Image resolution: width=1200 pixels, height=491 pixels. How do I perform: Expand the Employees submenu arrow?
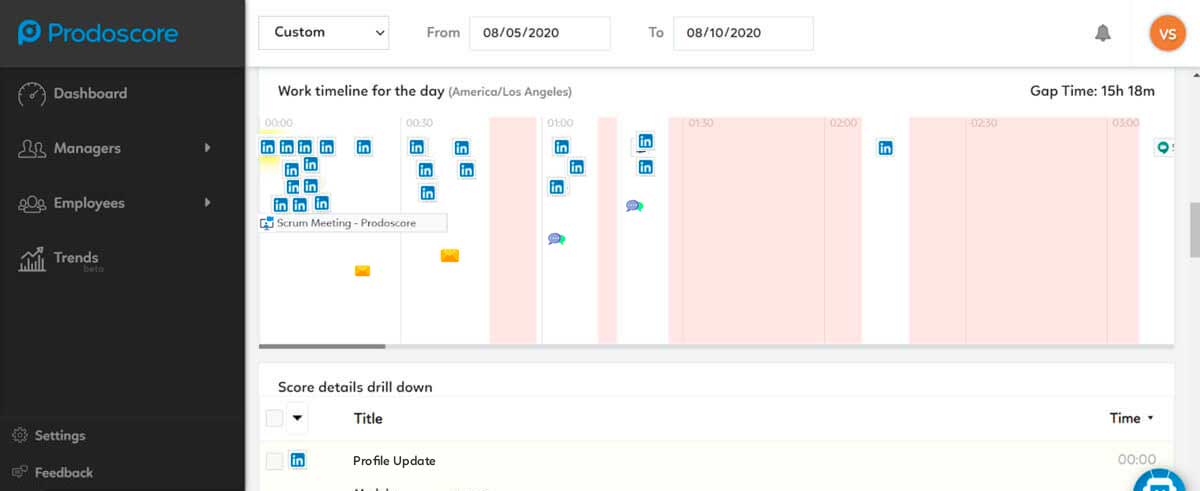(208, 203)
